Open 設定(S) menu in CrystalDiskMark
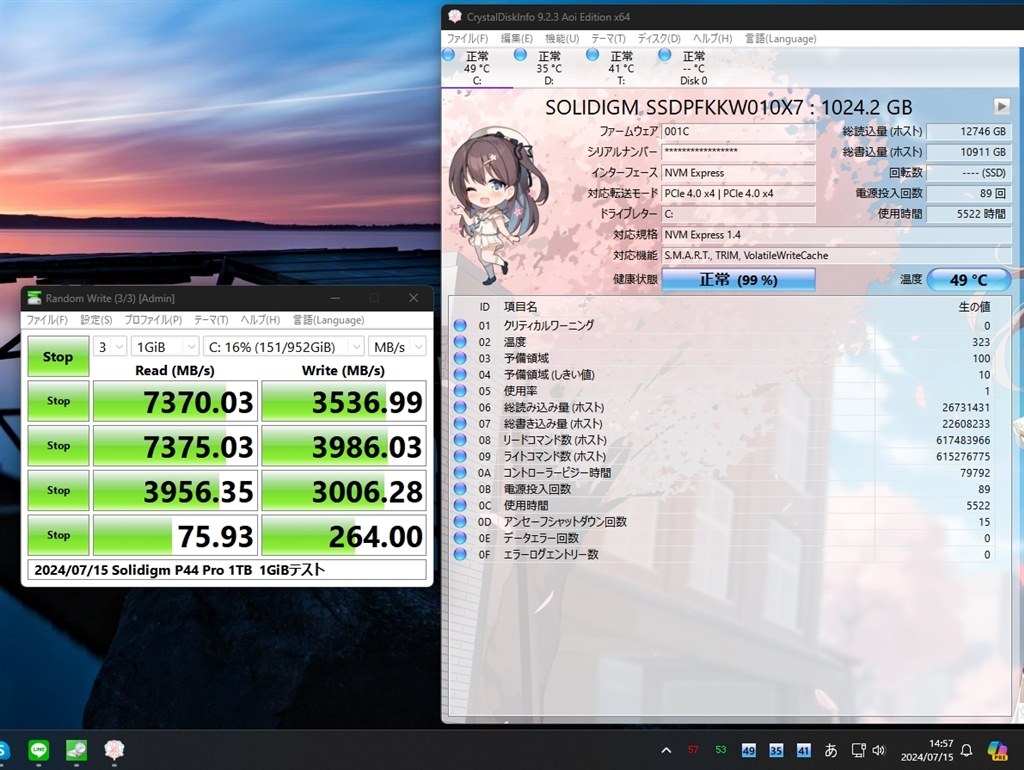 (x=96, y=320)
